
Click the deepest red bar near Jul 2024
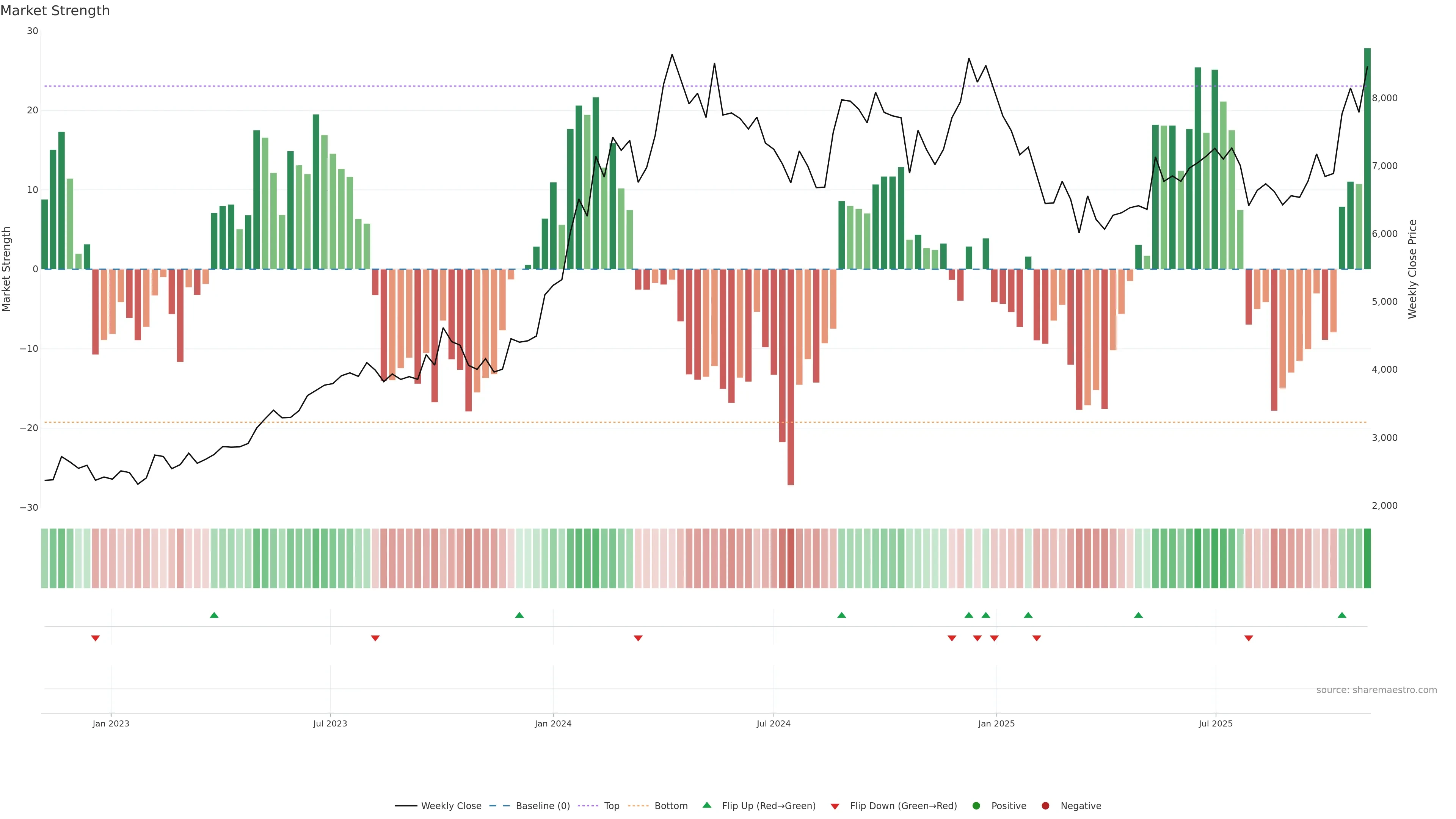click(x=790, y=377)
